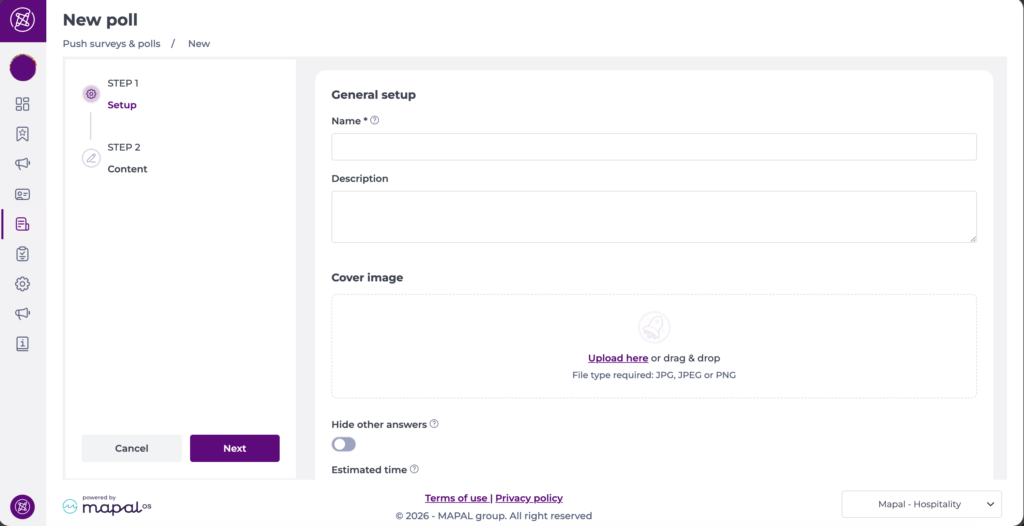The width and height of the screenshot is (1024, 526).
Task: Select the ID card sidebar icon
Action: (22, 194)
